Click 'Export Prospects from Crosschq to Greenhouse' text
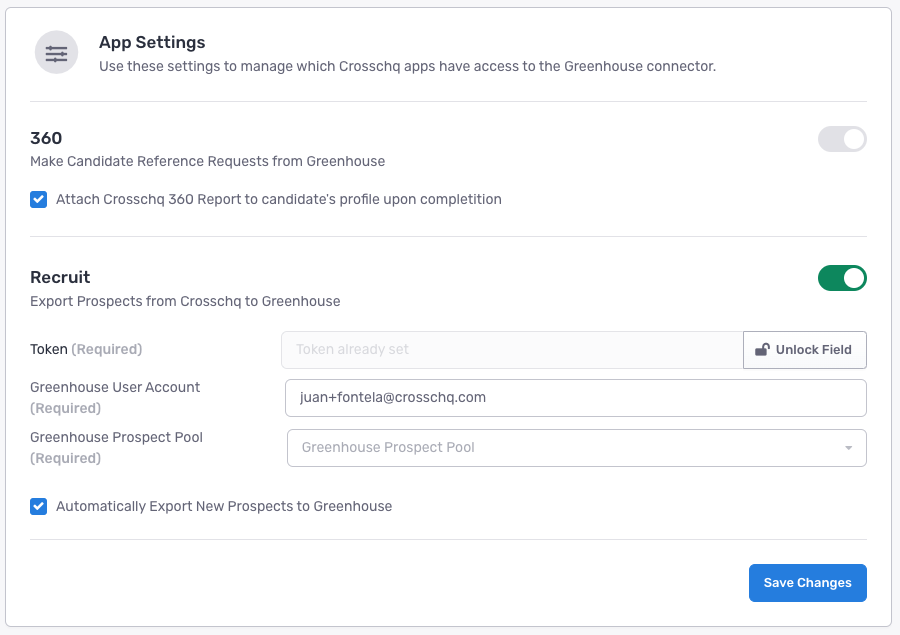 (185, 301)
